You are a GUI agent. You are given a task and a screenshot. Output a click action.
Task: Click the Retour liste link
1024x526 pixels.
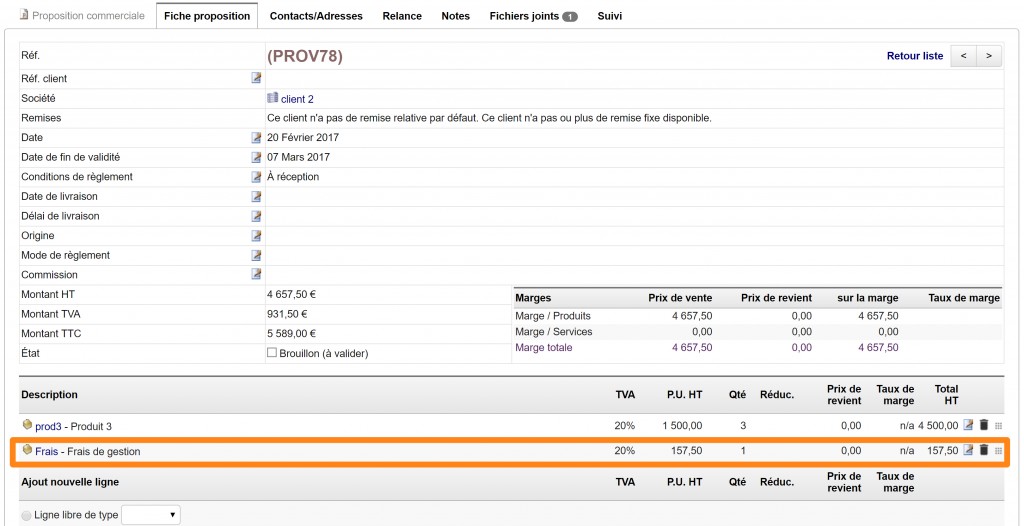coord(915,56)
